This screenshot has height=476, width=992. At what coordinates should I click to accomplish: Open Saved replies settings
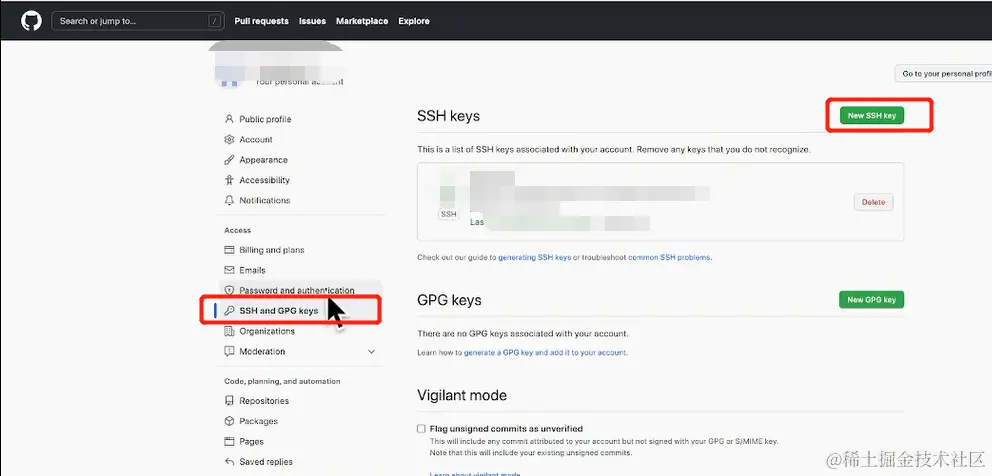pyautogui.click(x=266, y=461)
